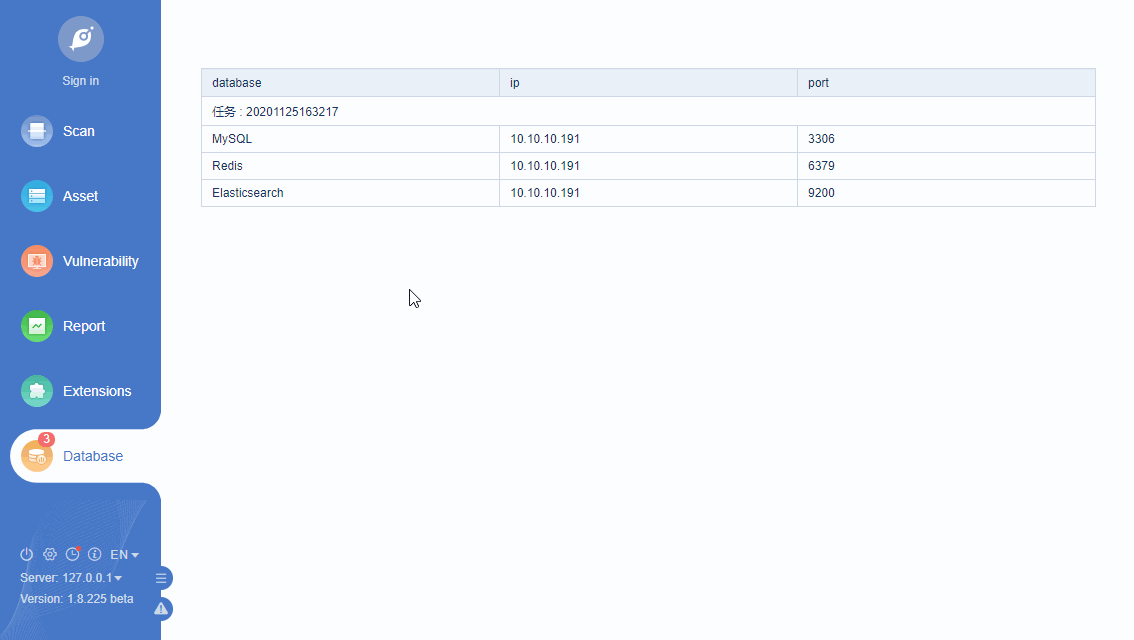Image resolution: width=1134 pixels, height=640 pixels.
Task: Select the Database sidebar item
Action: point(85,456)
